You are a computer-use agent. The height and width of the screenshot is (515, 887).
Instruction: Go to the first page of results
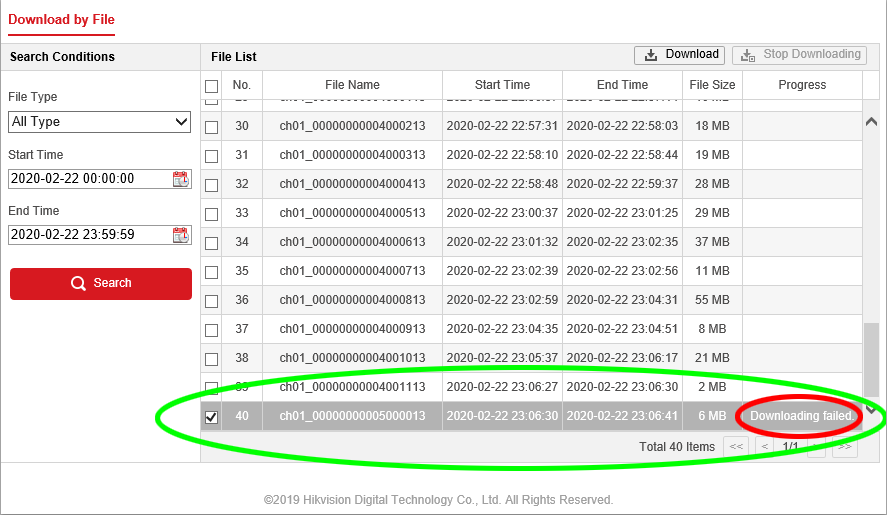(737, 447)
